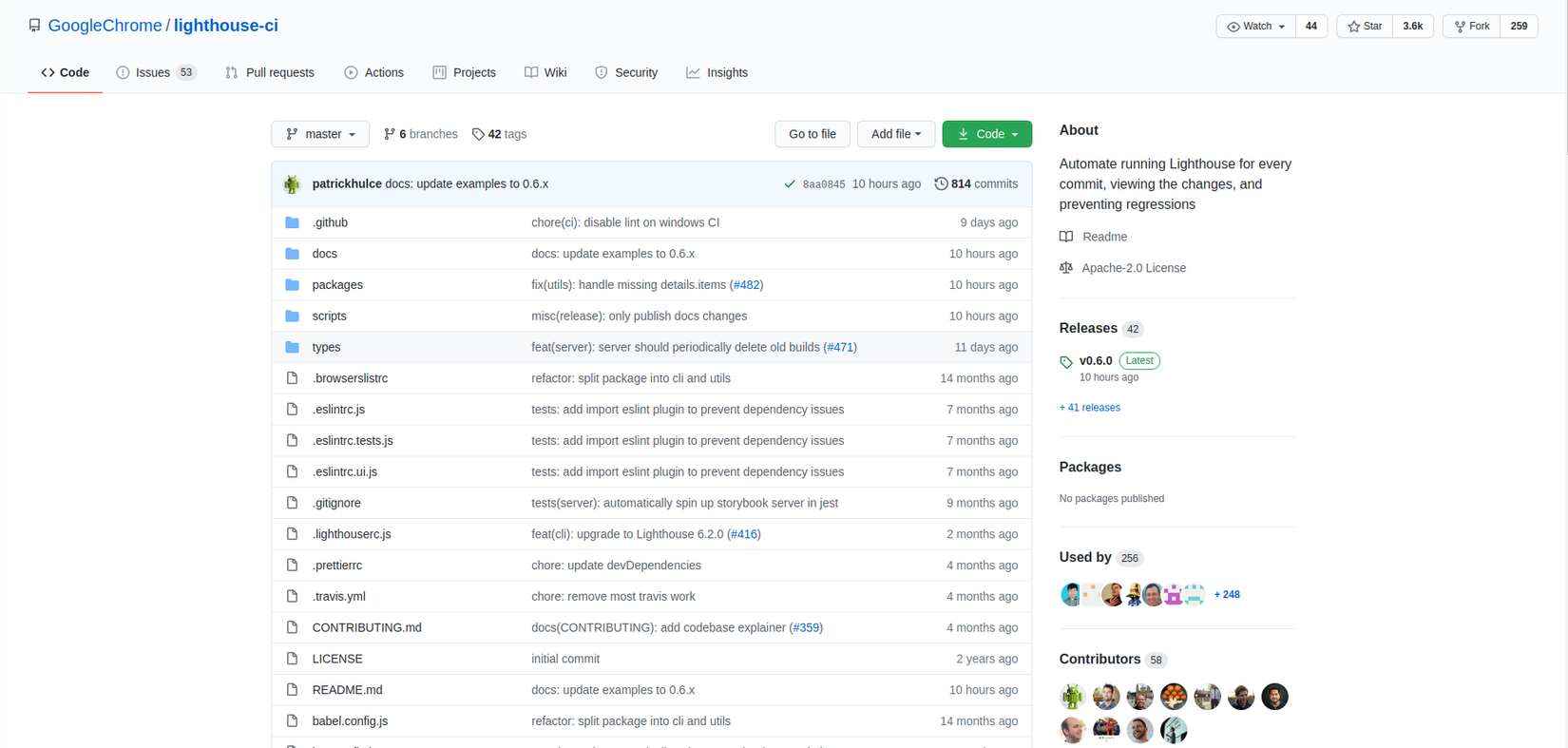Click the Go to file button
1568x748 pixels.
coord(813,134)
